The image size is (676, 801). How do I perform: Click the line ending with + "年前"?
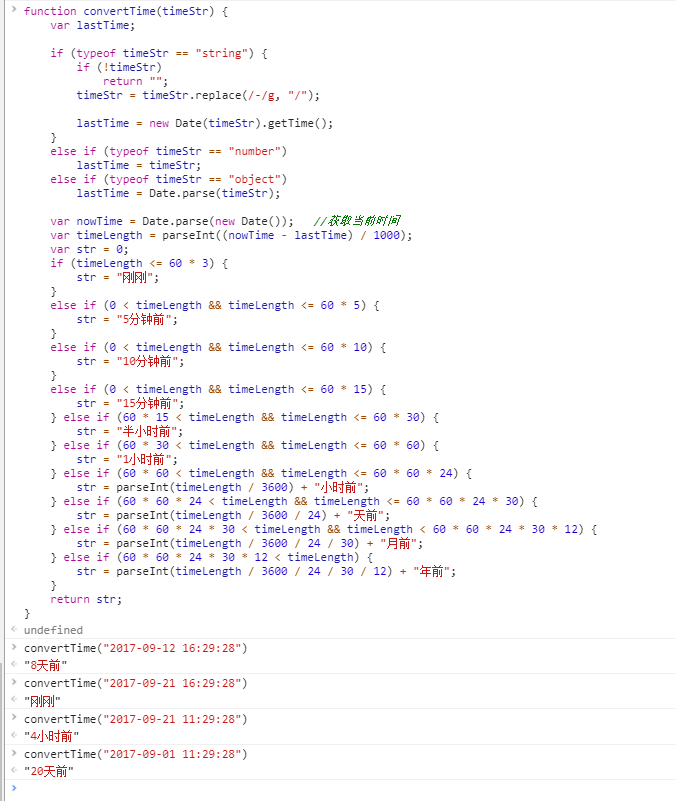point(266,572)
